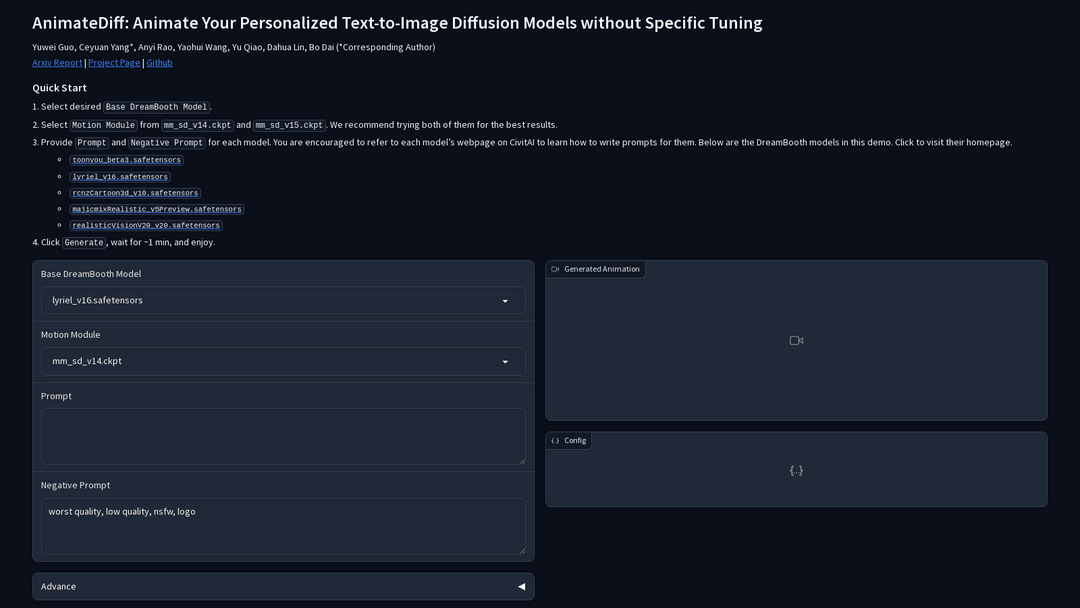
Task: Click the Generated Animation label
Action: click(x=596, y=269)
